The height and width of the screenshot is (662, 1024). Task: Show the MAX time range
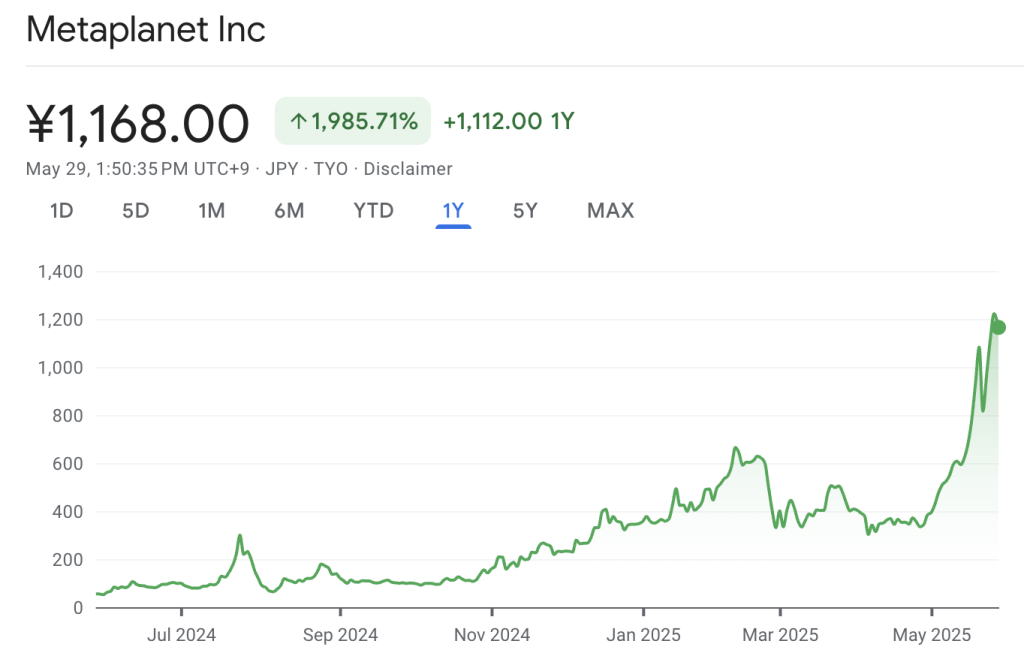pos(610,211)
